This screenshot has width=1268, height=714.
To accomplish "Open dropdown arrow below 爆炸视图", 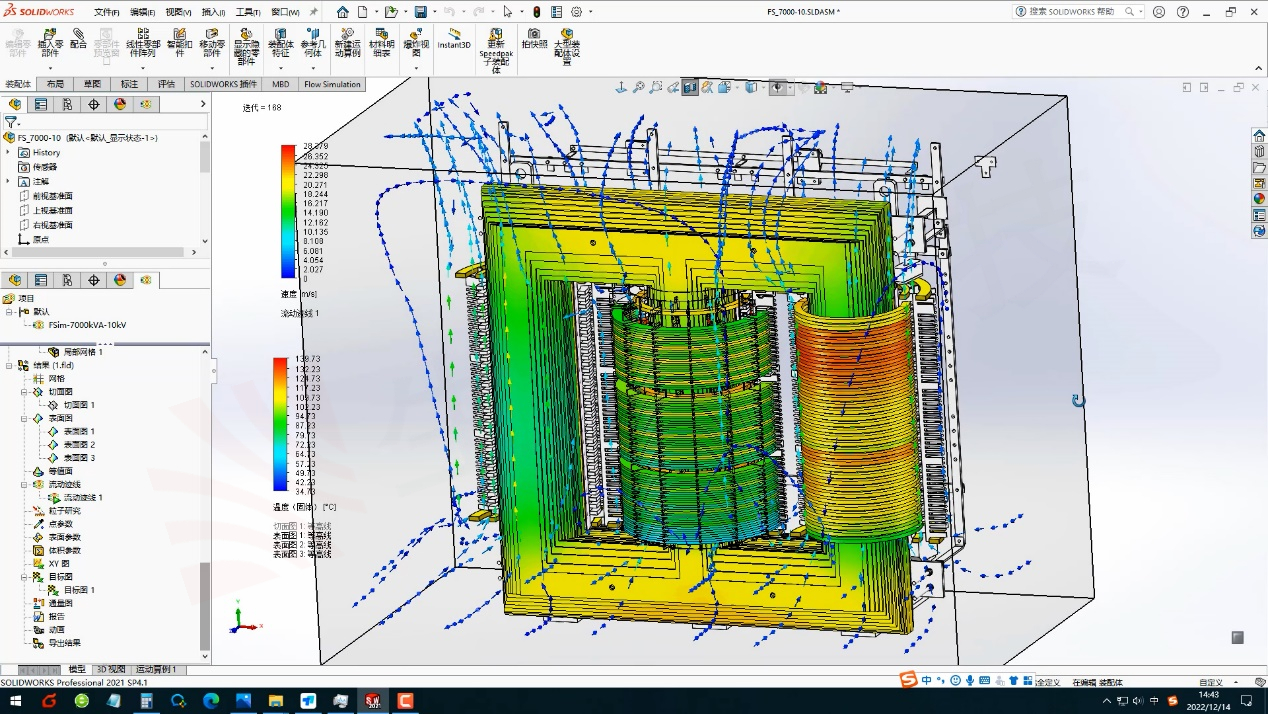I will coord(416,68).
